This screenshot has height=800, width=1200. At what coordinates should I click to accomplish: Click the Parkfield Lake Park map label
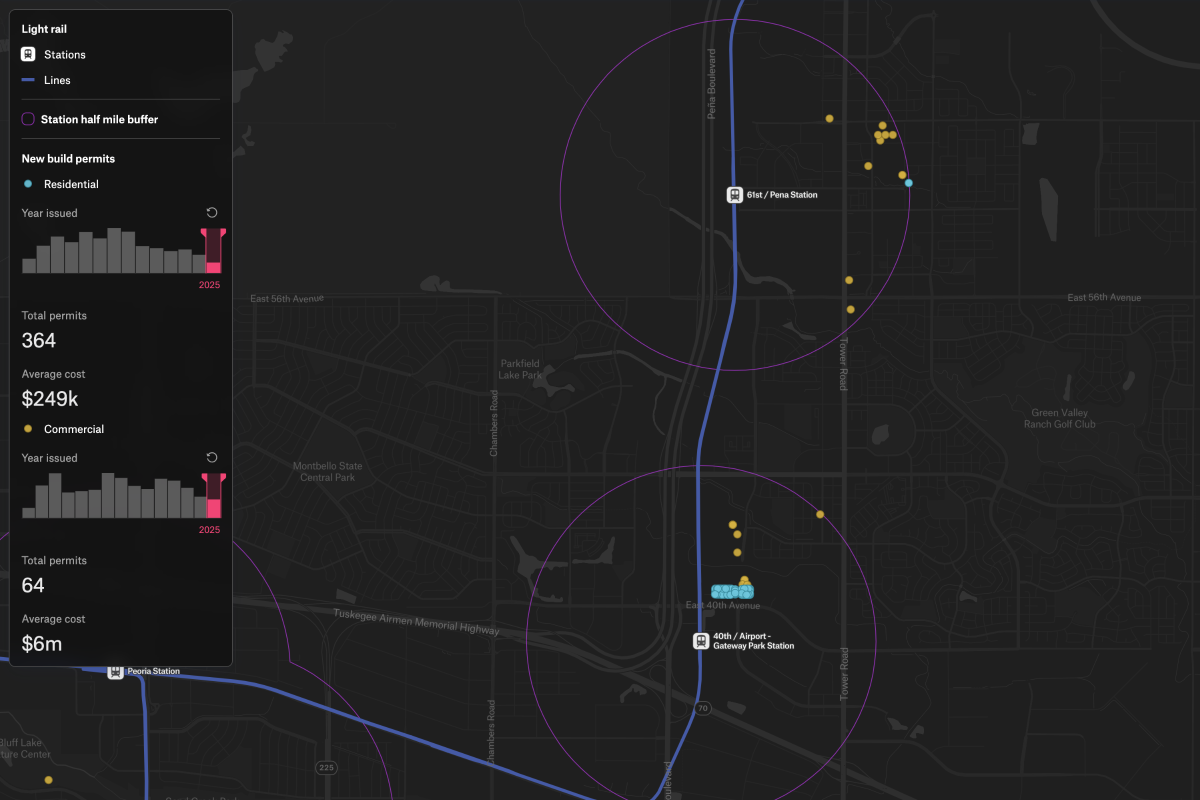coord(520,369)
